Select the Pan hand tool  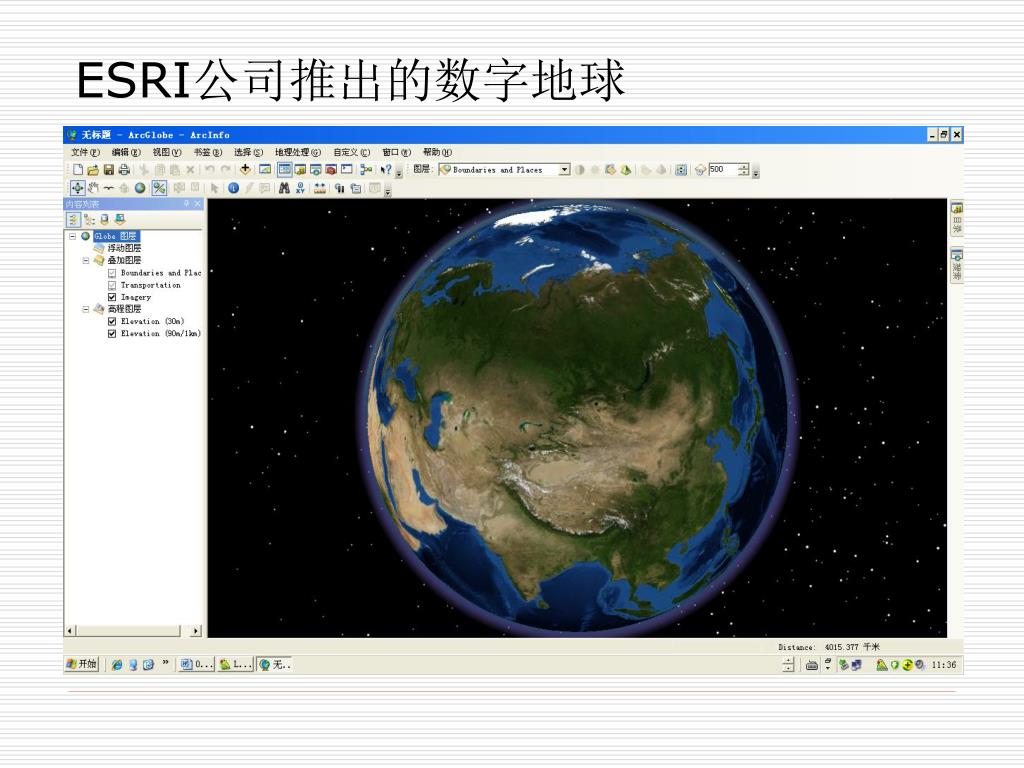pyautogui.click(x=93, y=188)
